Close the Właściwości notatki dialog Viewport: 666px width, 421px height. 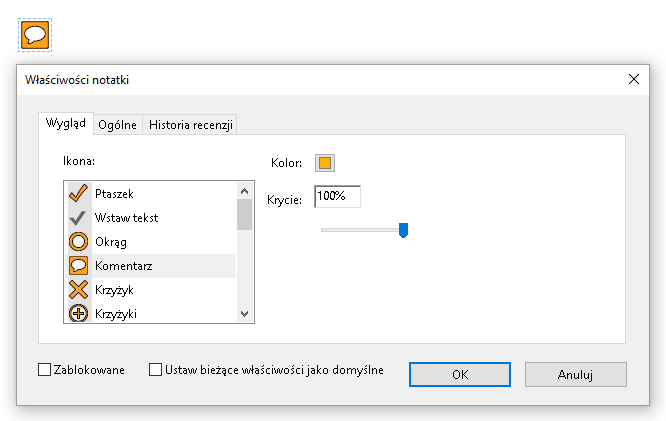tap(633, 79)
